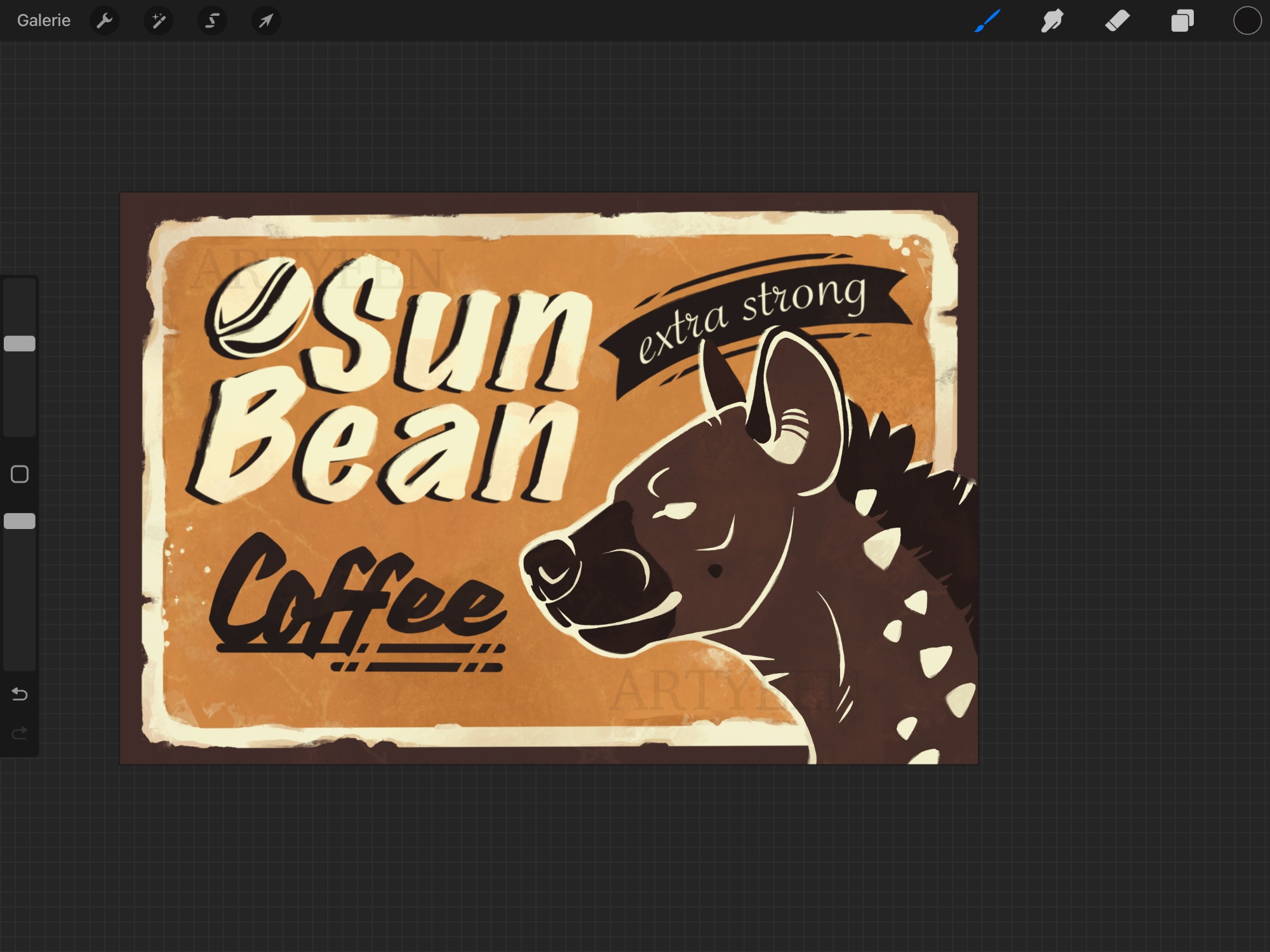1270x952 pixels.
Task: Open the Galerie view
Action: coord(43,20)
